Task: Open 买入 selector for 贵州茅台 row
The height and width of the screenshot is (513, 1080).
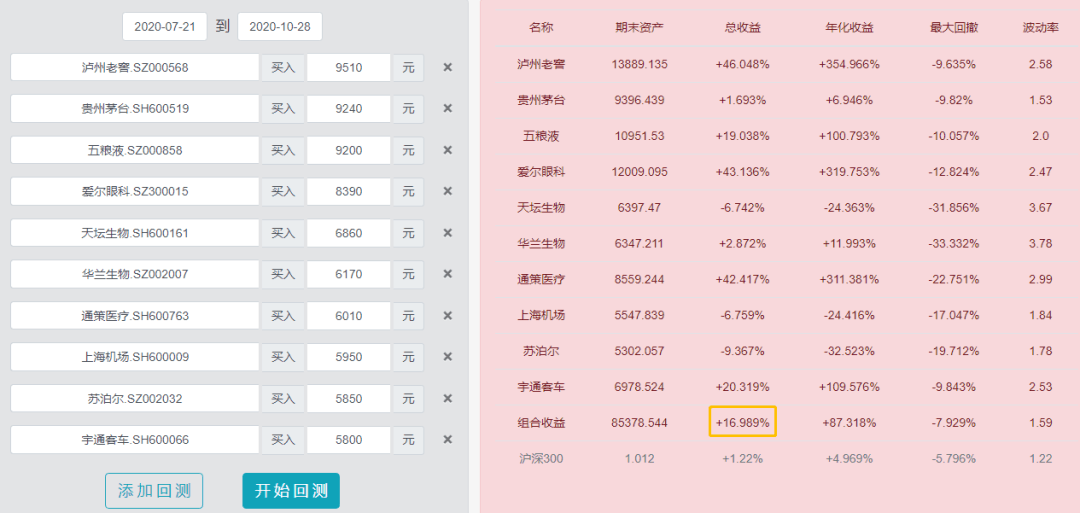Action: click(282, 109)
